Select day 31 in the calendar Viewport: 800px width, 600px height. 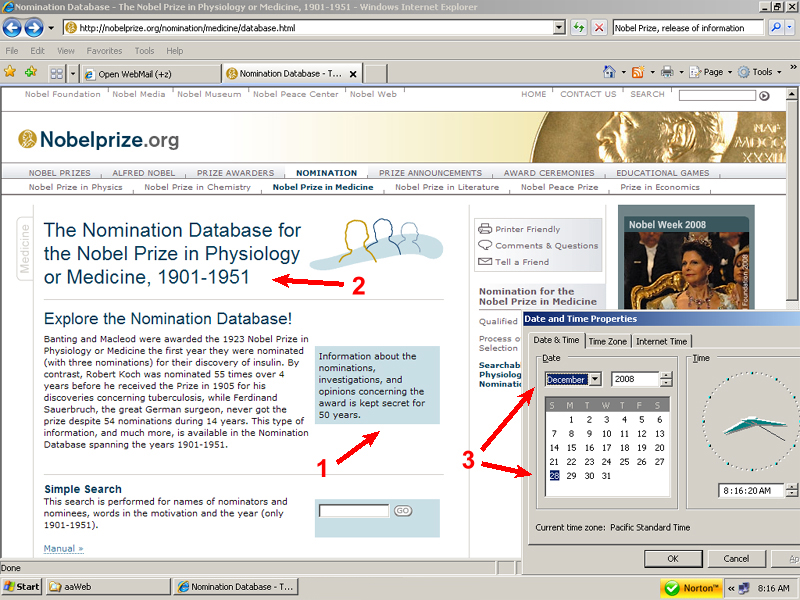[x=606, y=476]
